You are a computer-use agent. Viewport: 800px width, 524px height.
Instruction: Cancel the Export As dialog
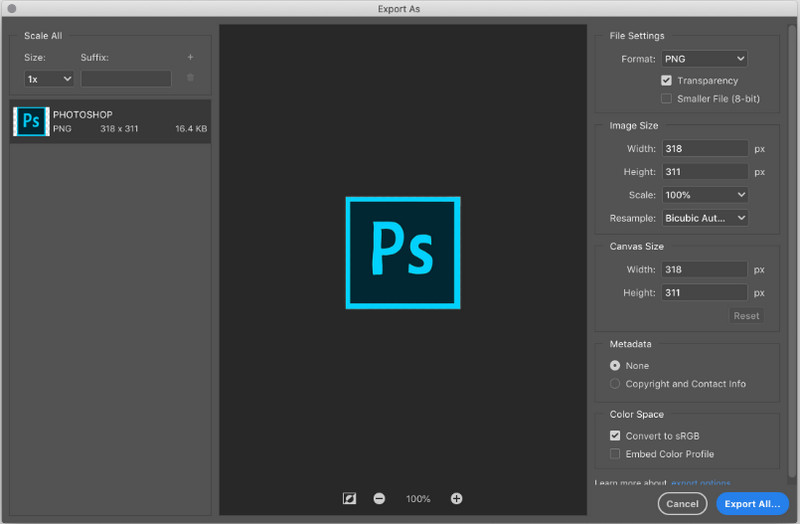(682, 504)
